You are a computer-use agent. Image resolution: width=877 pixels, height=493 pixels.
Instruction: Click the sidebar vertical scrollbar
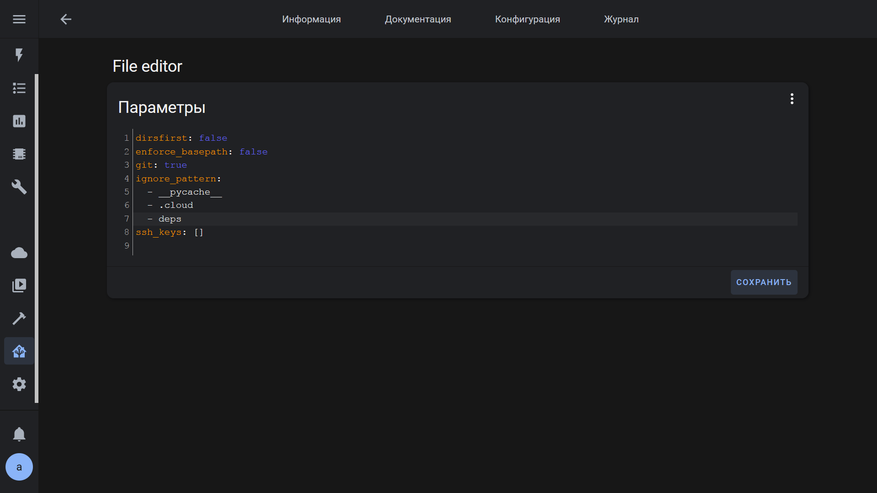[x=37, y=238]
